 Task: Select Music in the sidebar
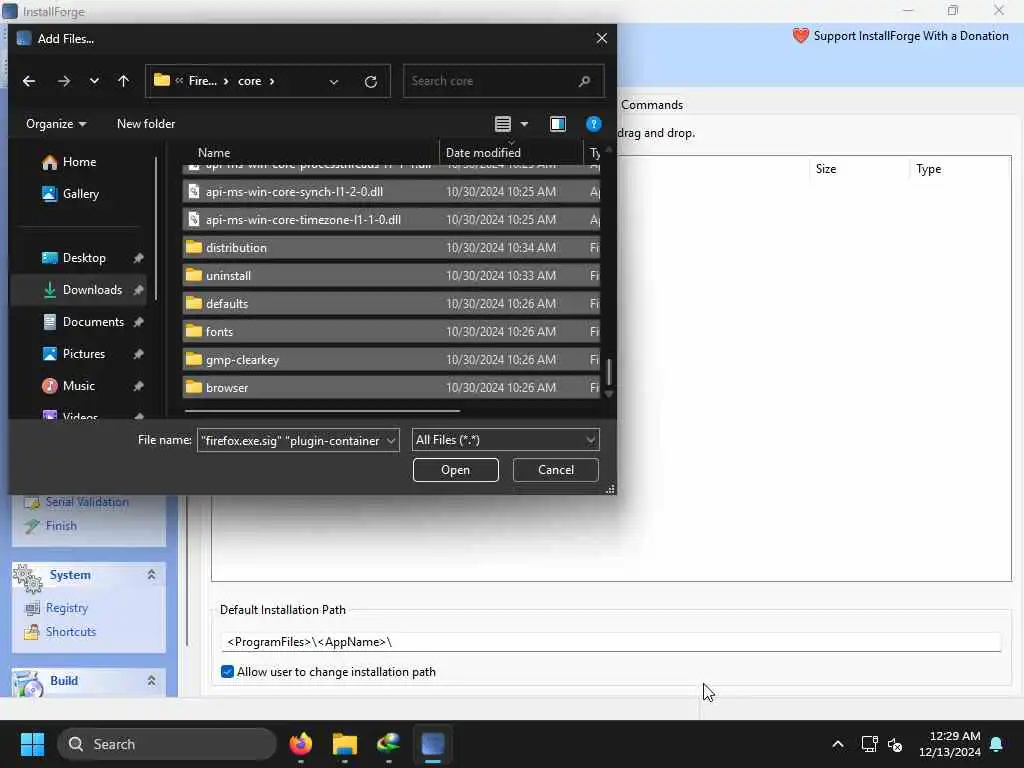(x=78, y=386)
